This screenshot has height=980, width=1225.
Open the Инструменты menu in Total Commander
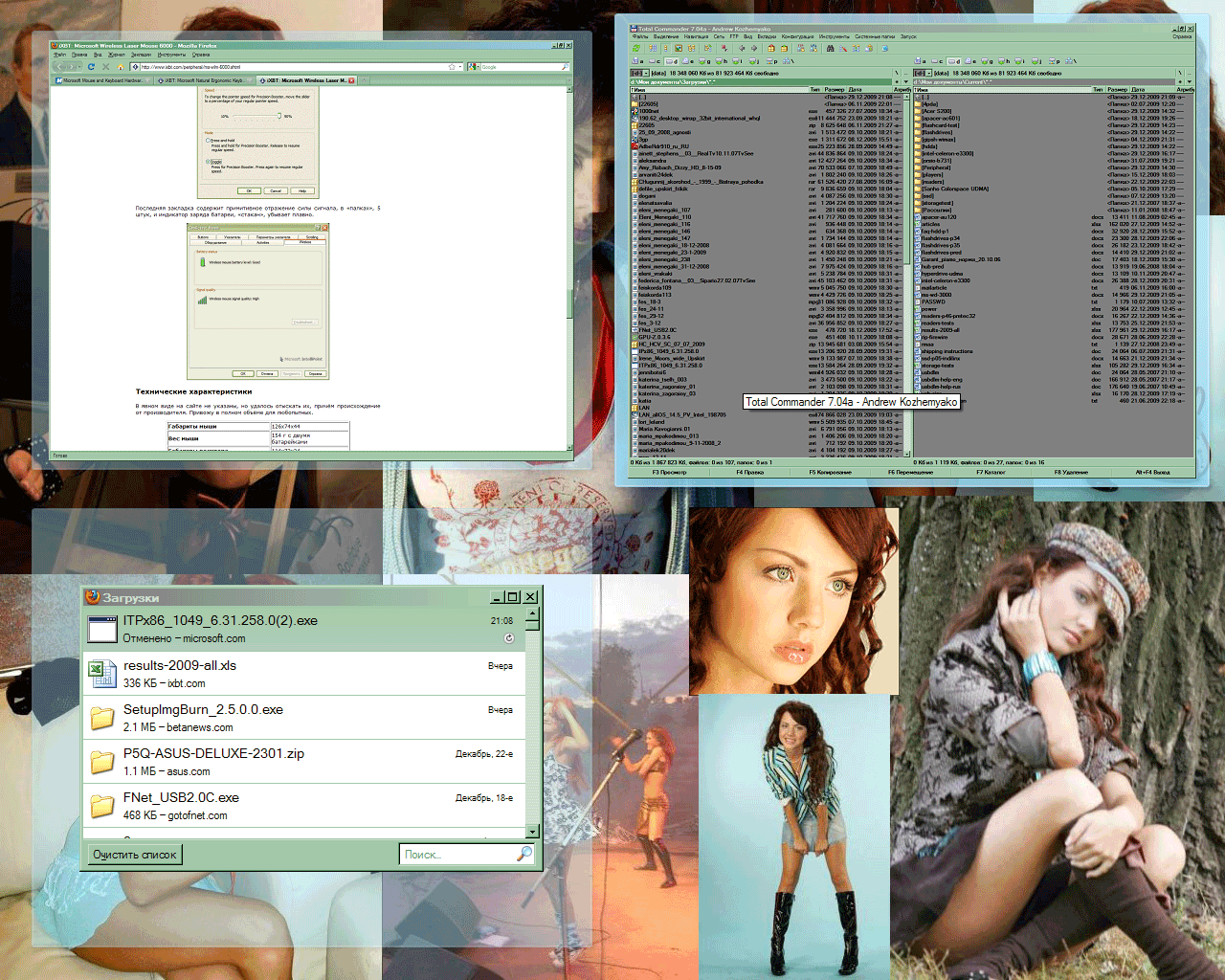click(834, 36)
